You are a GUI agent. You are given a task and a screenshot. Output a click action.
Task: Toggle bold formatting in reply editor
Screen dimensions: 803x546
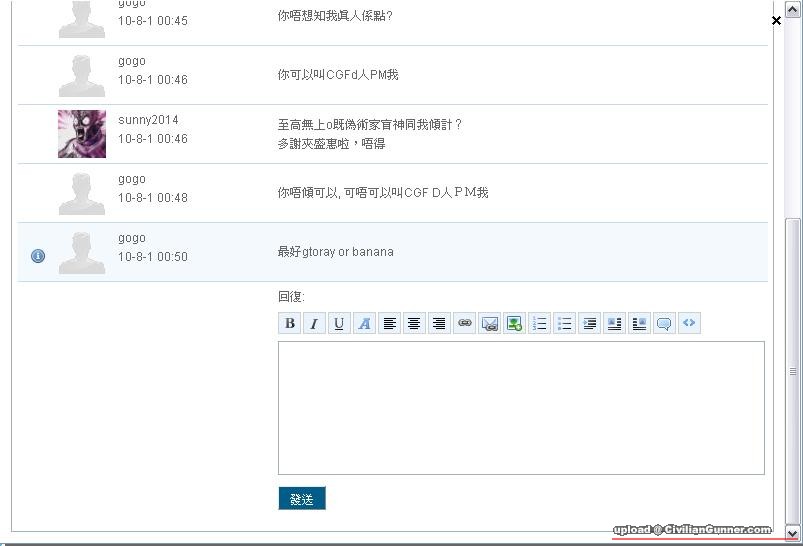pyautogui.click(x=290, y=323)
